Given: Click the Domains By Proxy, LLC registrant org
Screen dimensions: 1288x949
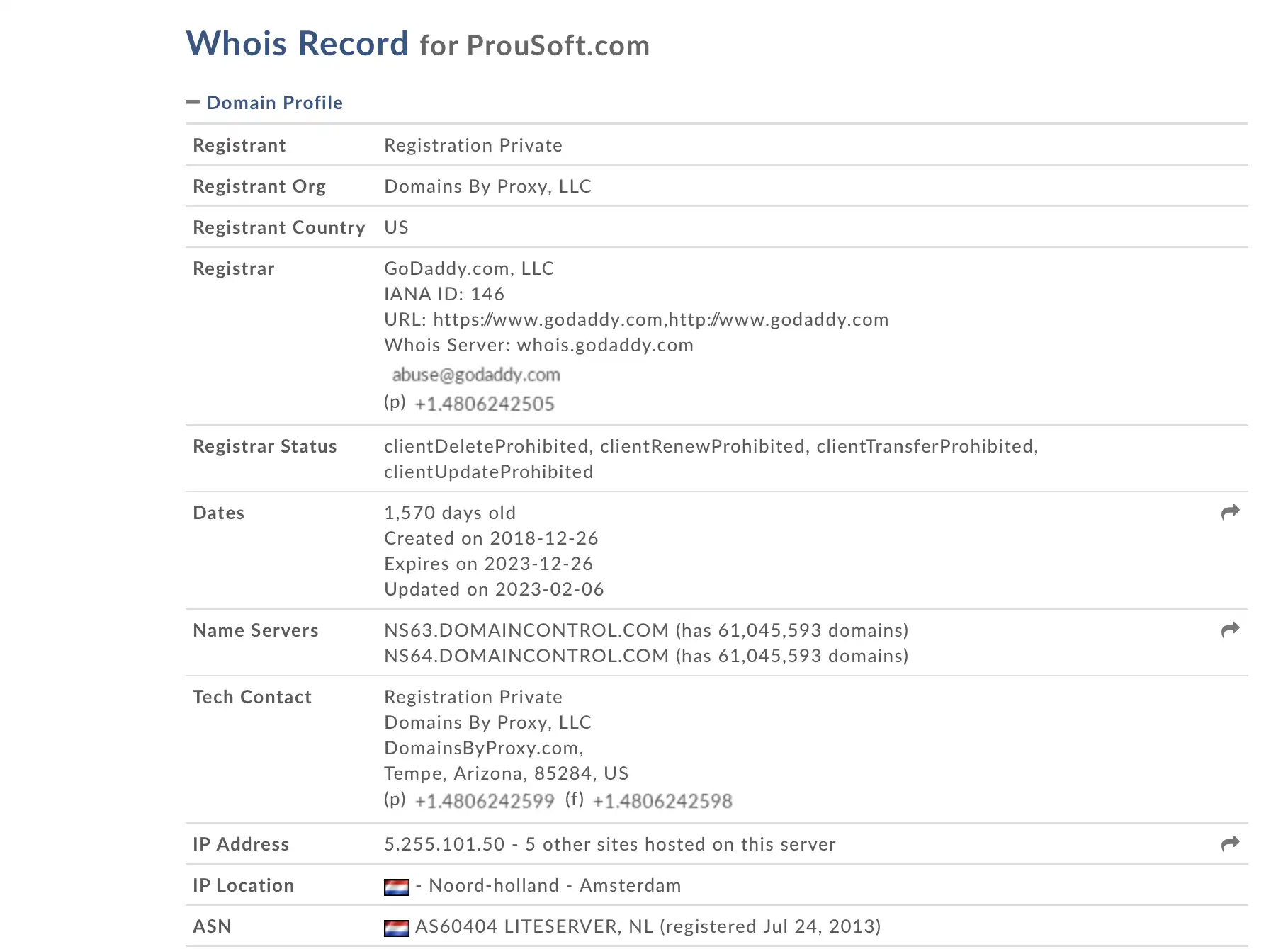Looking at the screenshot, I should point(487,186).
